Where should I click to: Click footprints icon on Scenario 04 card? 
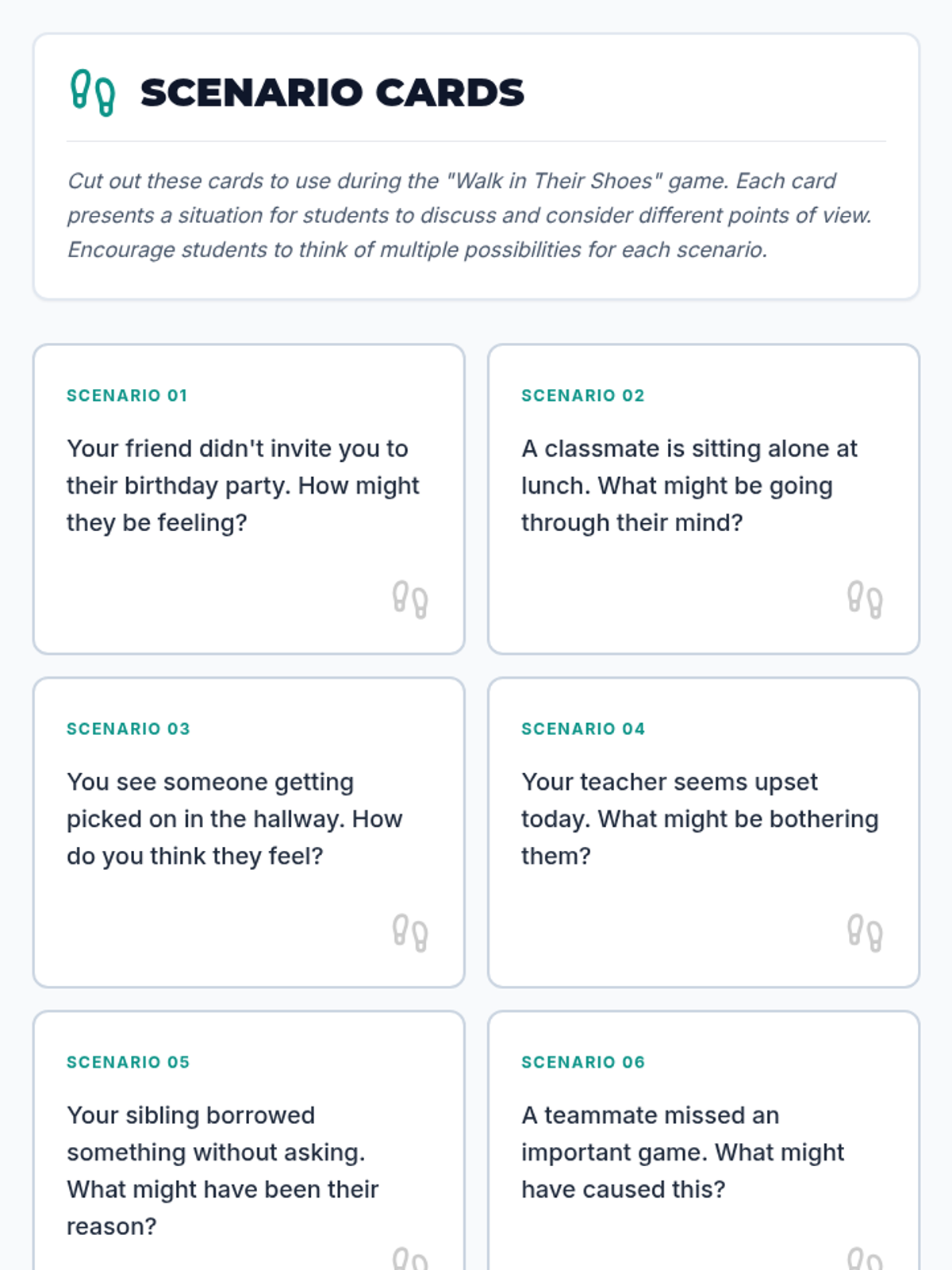865,933
